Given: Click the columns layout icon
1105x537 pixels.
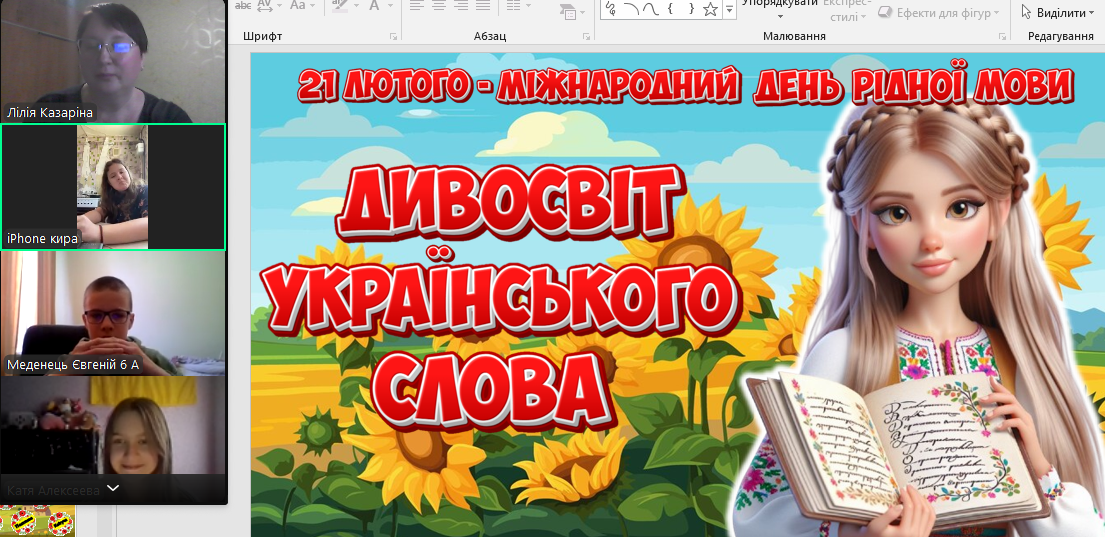Looking at the screenshot, I should click(x=514, y=6).
